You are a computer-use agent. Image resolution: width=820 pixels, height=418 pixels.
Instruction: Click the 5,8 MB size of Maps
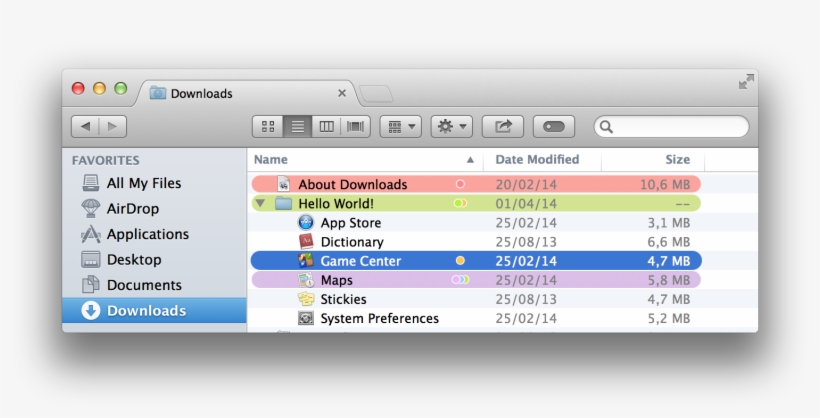[669, 280]
